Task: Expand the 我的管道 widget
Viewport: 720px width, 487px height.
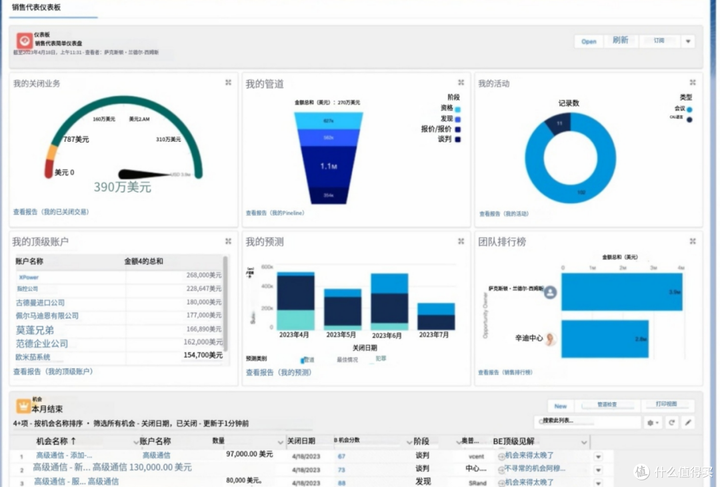Action: (x=461, y=83)
